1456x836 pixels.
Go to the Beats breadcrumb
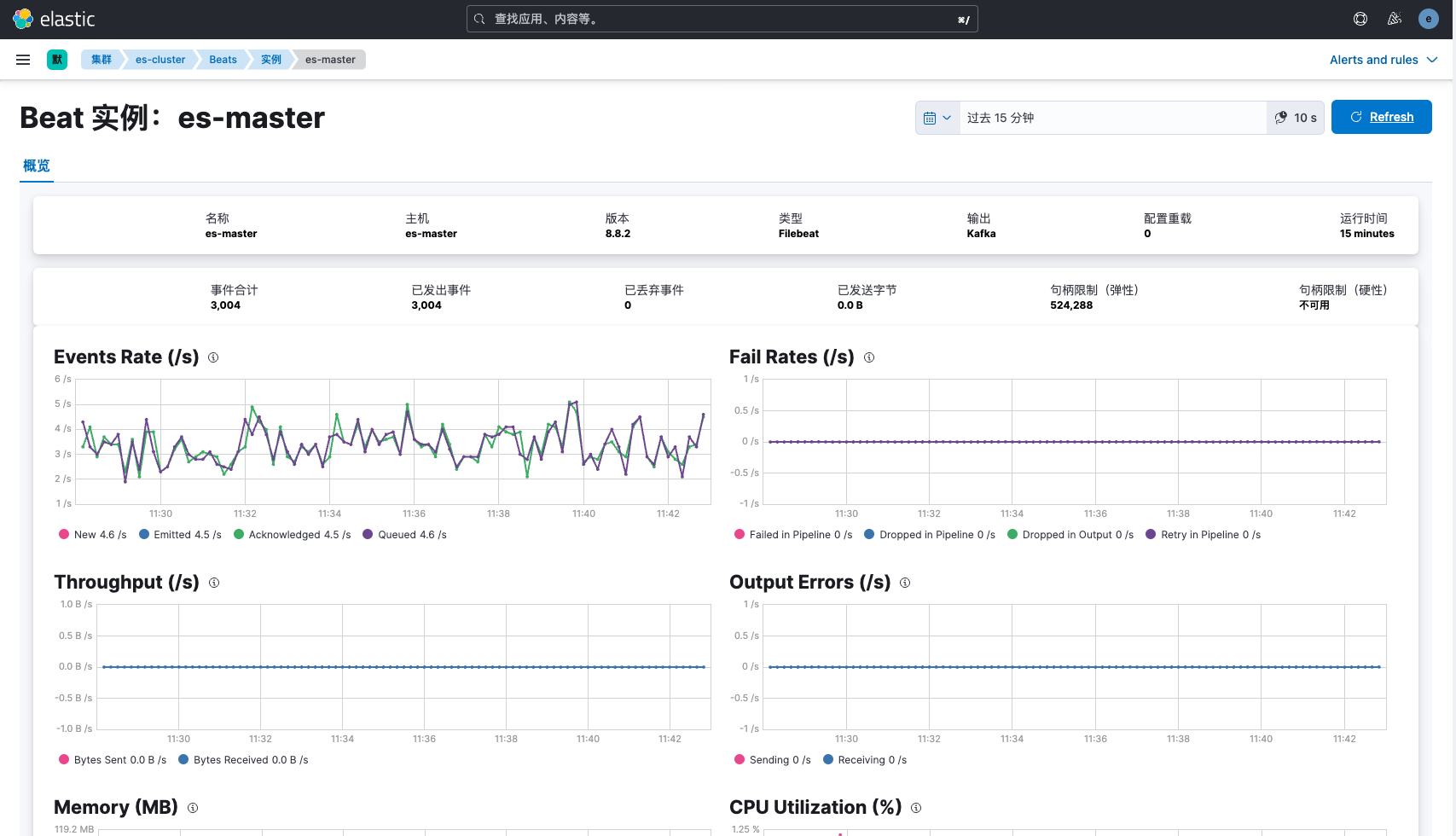coord(223,60)
